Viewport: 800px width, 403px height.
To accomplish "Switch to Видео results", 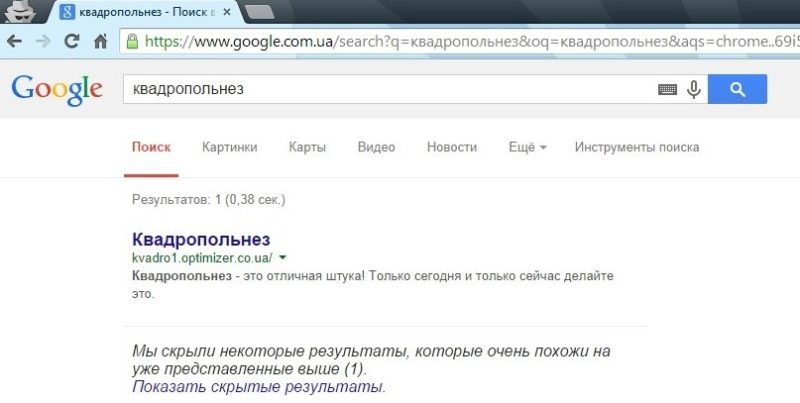I will (377, 147).
